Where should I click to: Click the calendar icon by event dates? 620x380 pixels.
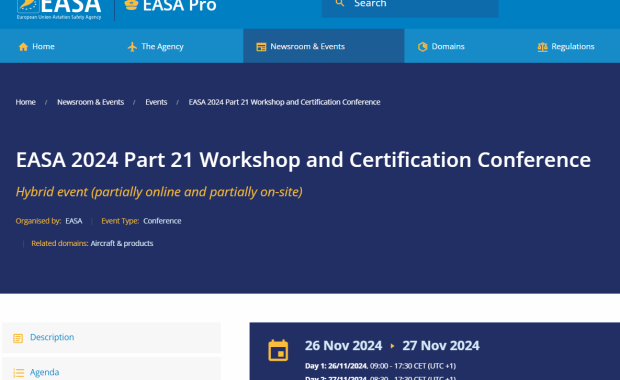click(x=278, y=350)
